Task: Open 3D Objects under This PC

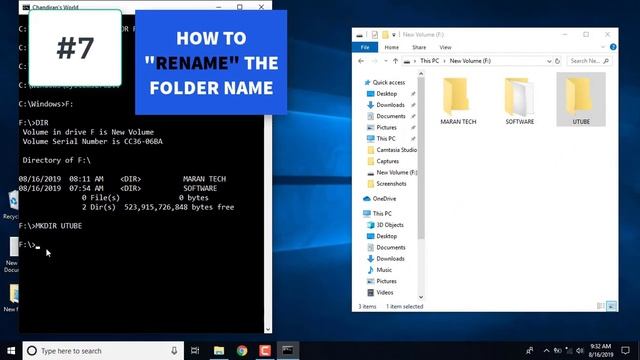Action: click(389, 225)
